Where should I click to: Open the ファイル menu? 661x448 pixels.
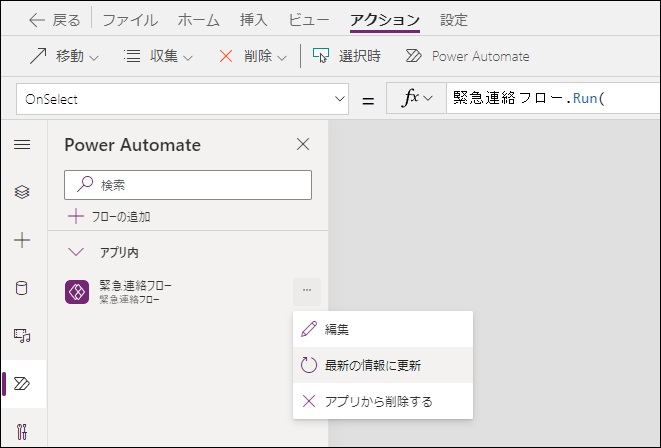[x=130, y=20]
